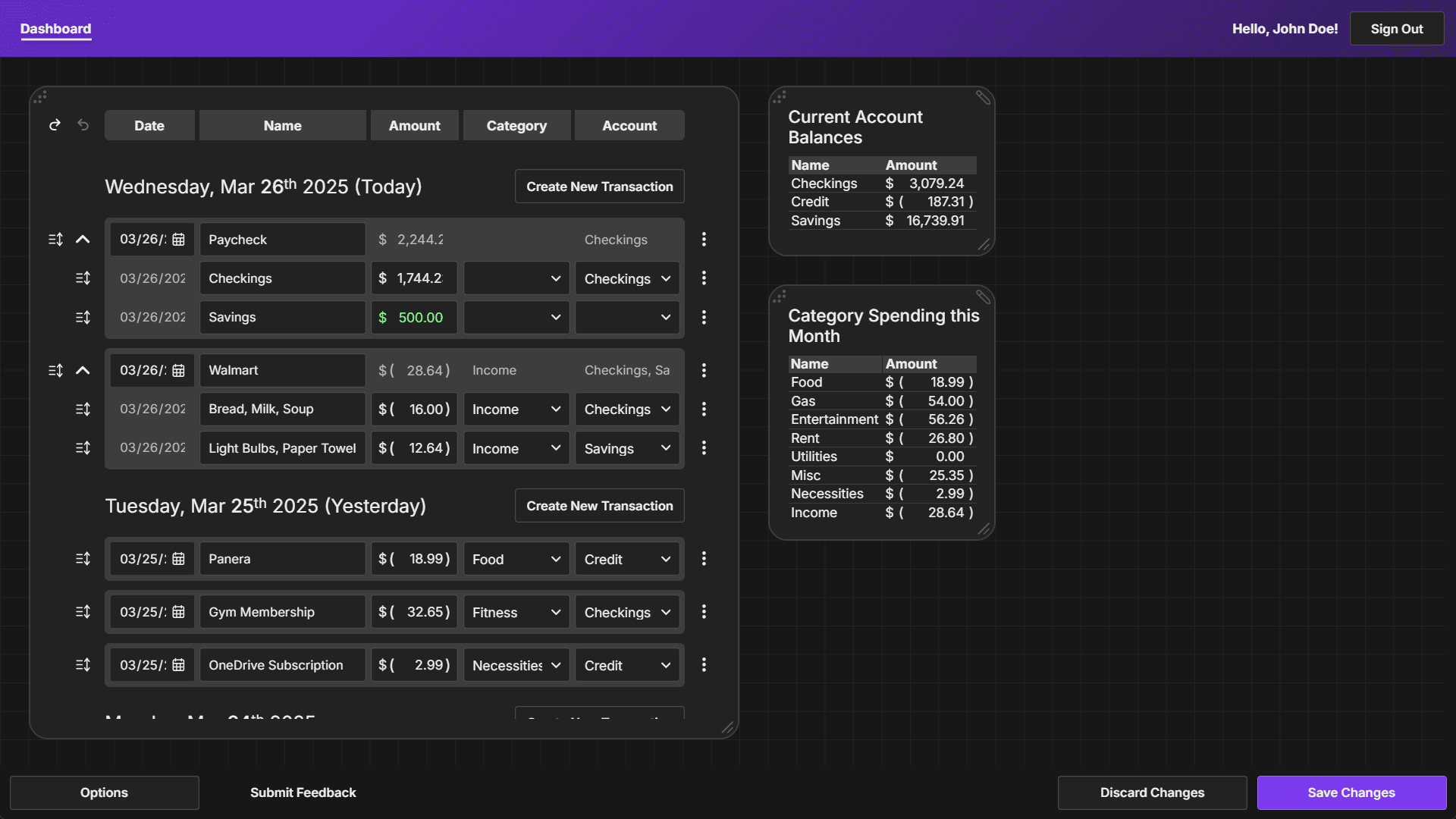Open the empty account dropdown on Savings row

pos(627,318)
